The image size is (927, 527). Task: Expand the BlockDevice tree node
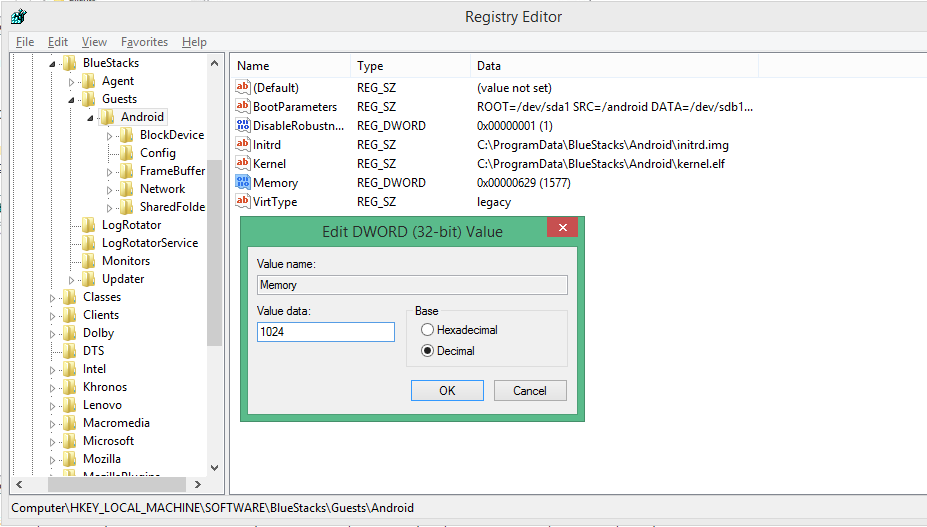(x=109, y=136)
